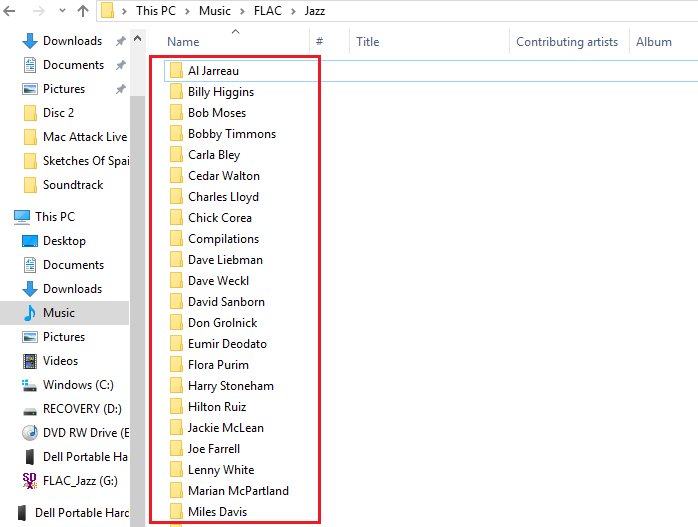The height and width of the screenshot is (527, 698).
Task: Open the quick access Downloads folder
Action: tap(72, 41)
